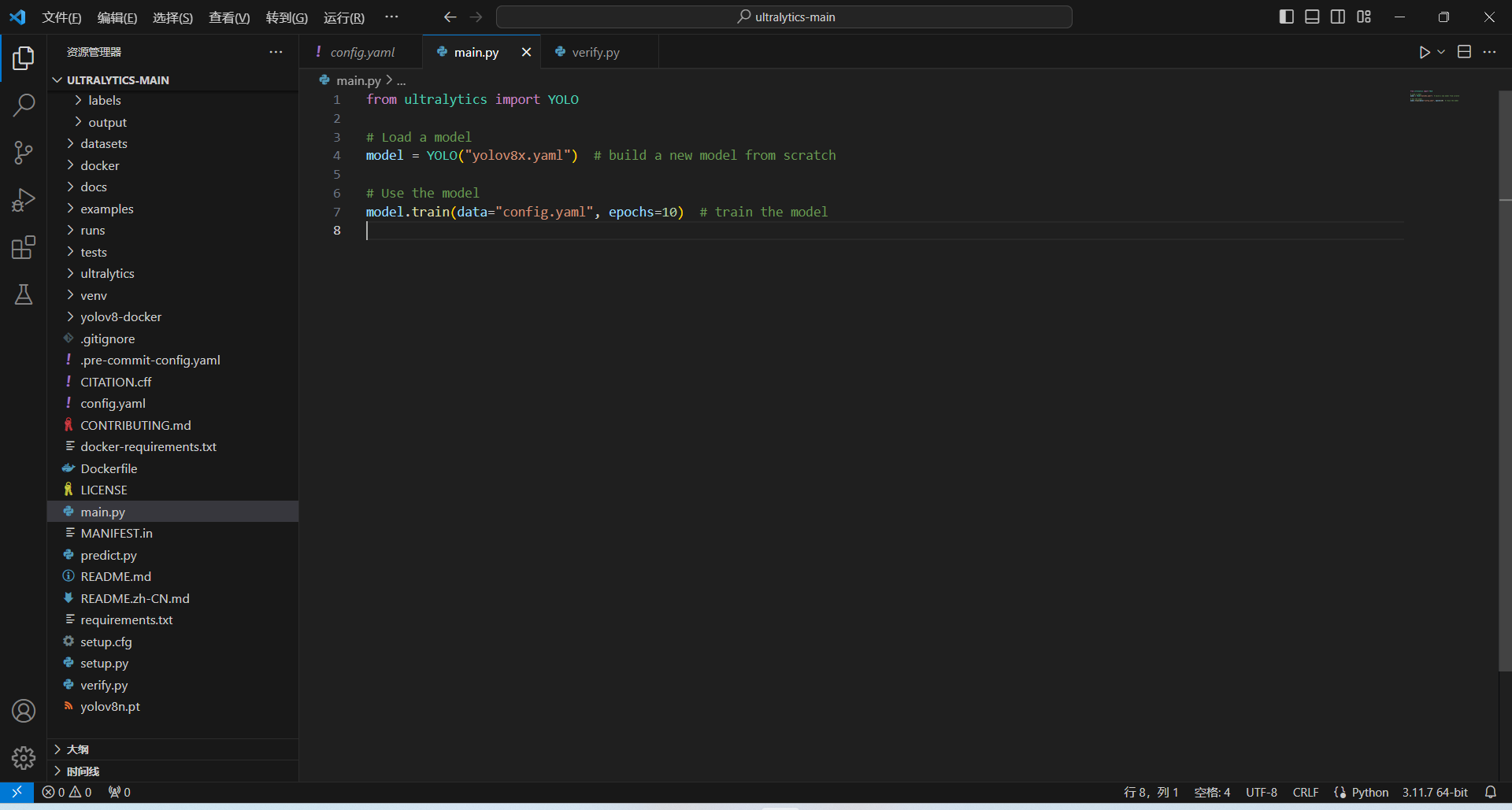1512x810 pixels.
Task: Expand the ultralytics folder
Action: click(107, 273)
